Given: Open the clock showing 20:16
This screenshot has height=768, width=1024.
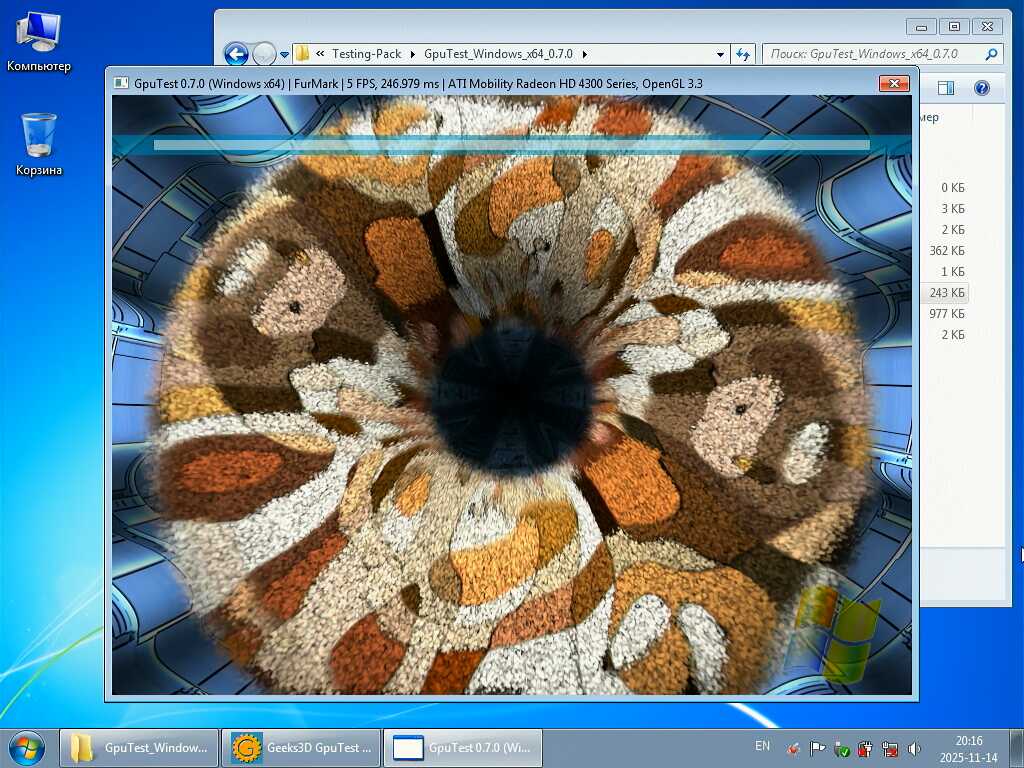Looking at the screenshot, I should pos(968,749).
